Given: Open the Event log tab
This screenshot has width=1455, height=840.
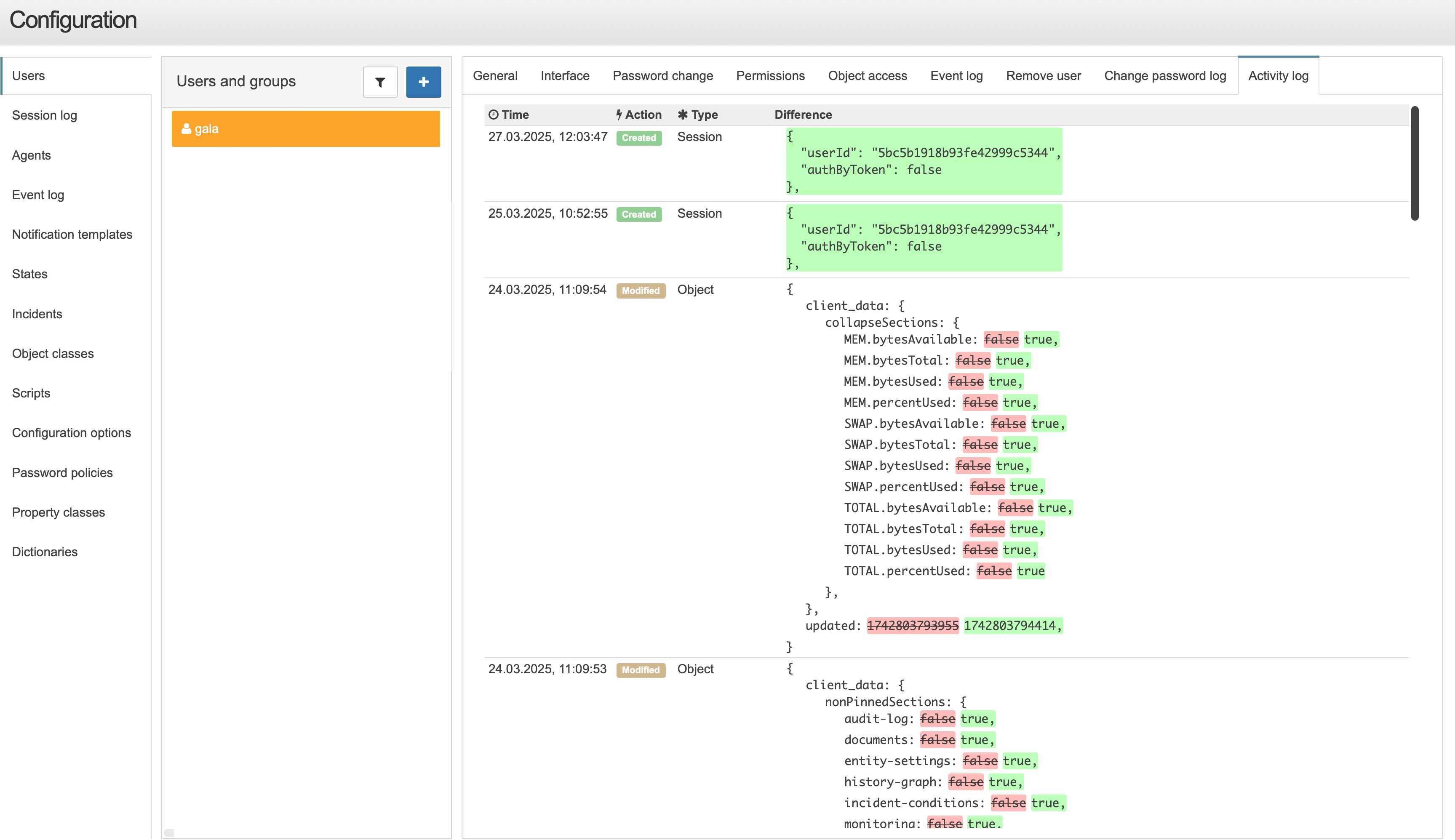Looking at the screenshot, I should tap(956, 75).
